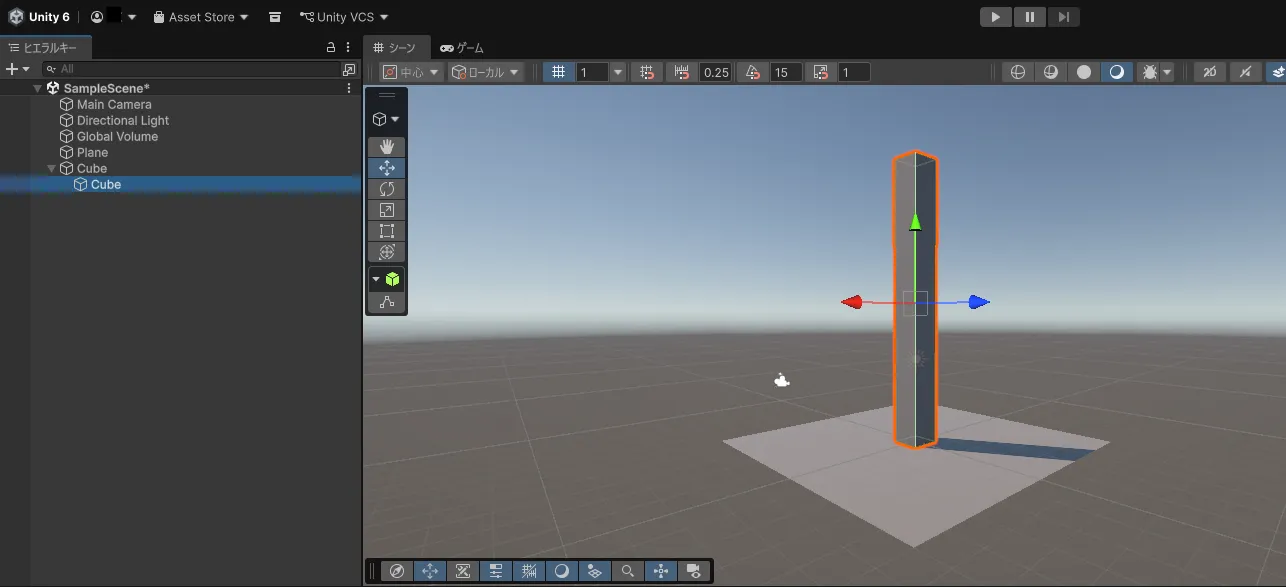1286x587 pixels.
Task: Open the Unity VCS dropdown
Action: tap(344, 17)
